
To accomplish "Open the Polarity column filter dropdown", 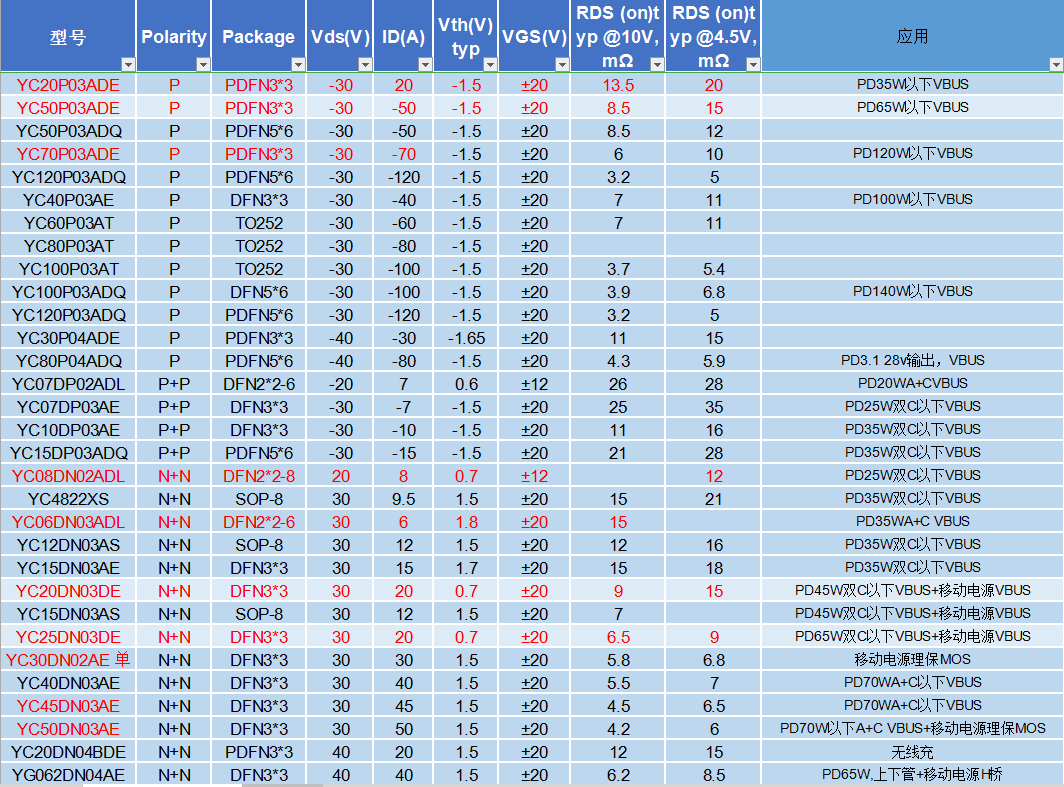I will [202, 64].
